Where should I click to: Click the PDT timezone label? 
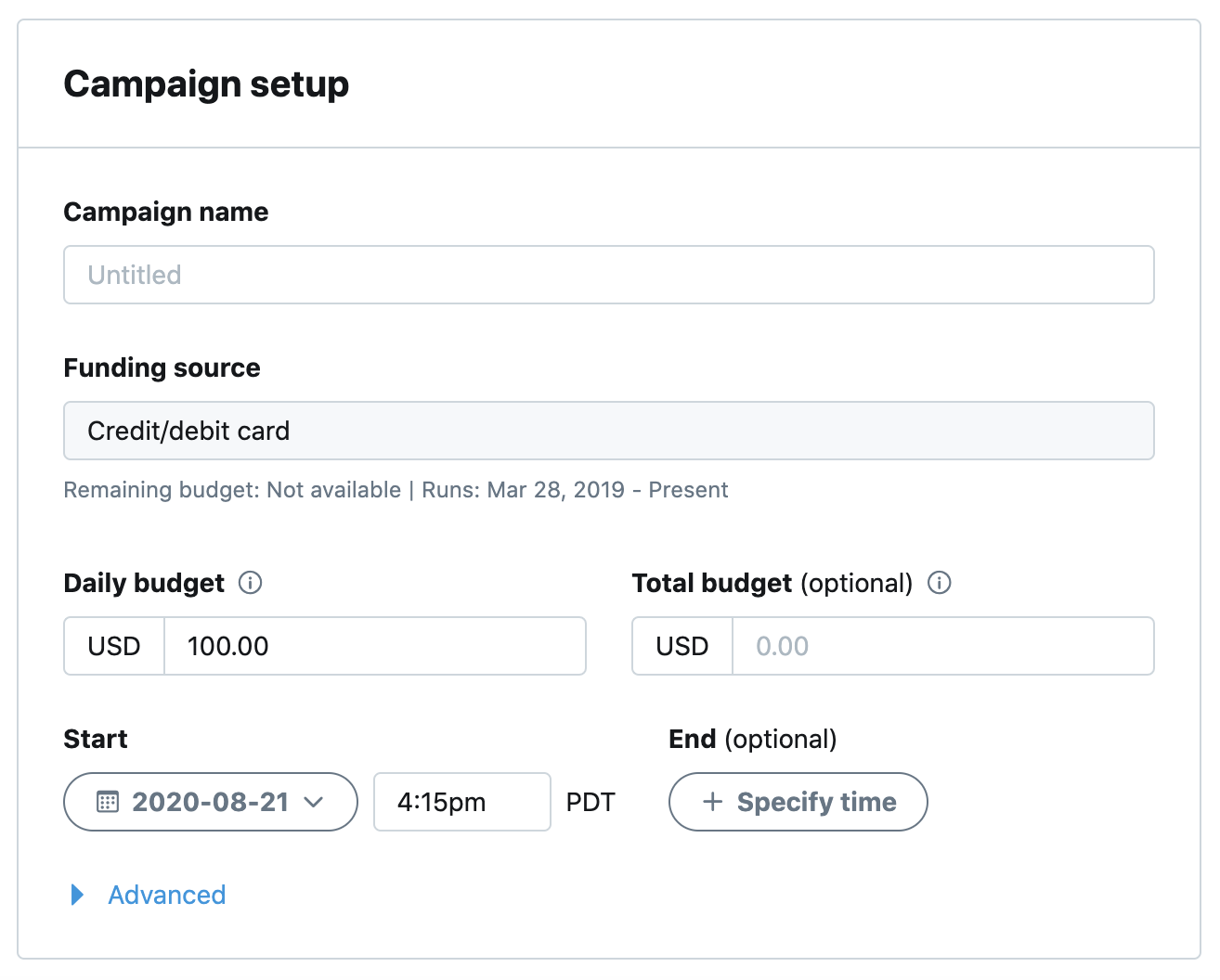591,802
